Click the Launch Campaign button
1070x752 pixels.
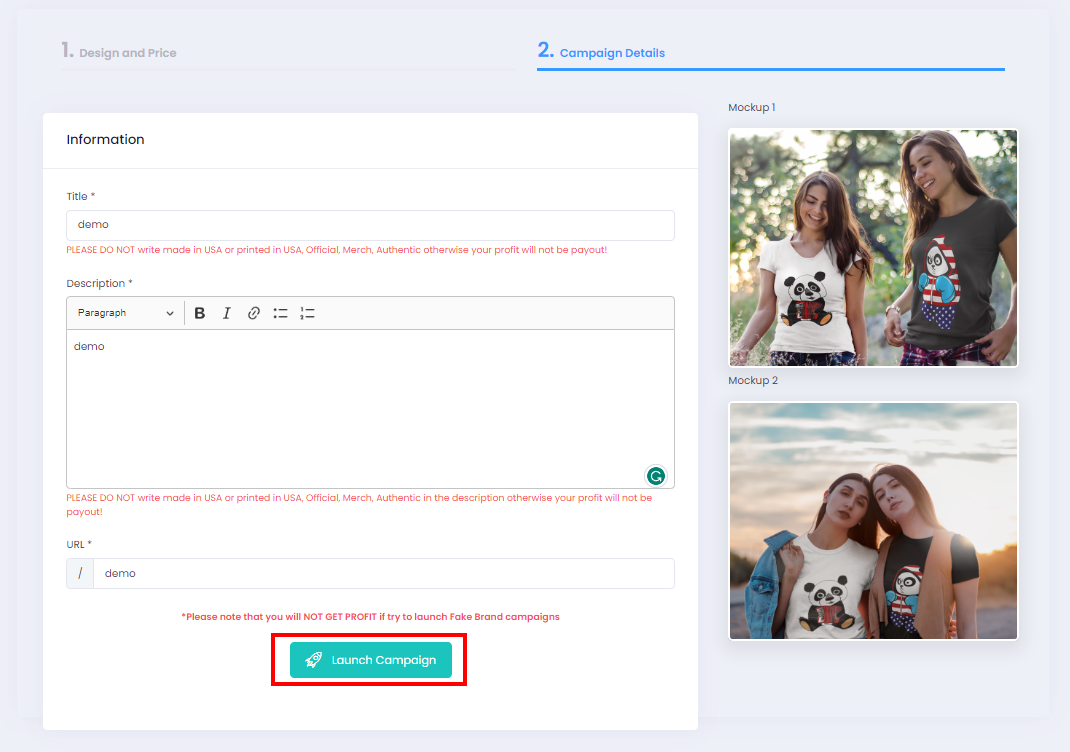point(371,660)
